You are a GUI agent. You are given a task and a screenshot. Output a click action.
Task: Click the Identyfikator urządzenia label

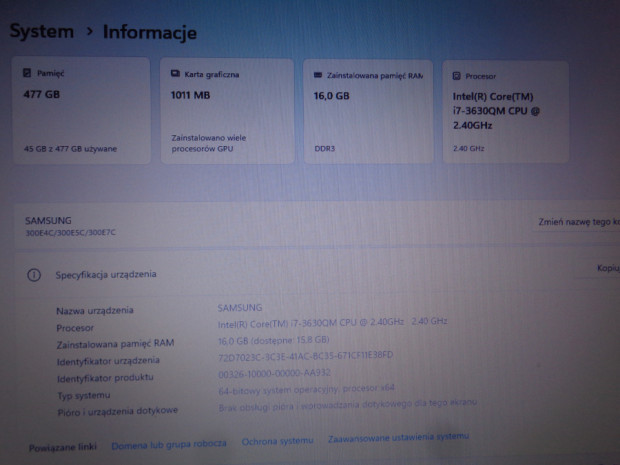[108, 361]
